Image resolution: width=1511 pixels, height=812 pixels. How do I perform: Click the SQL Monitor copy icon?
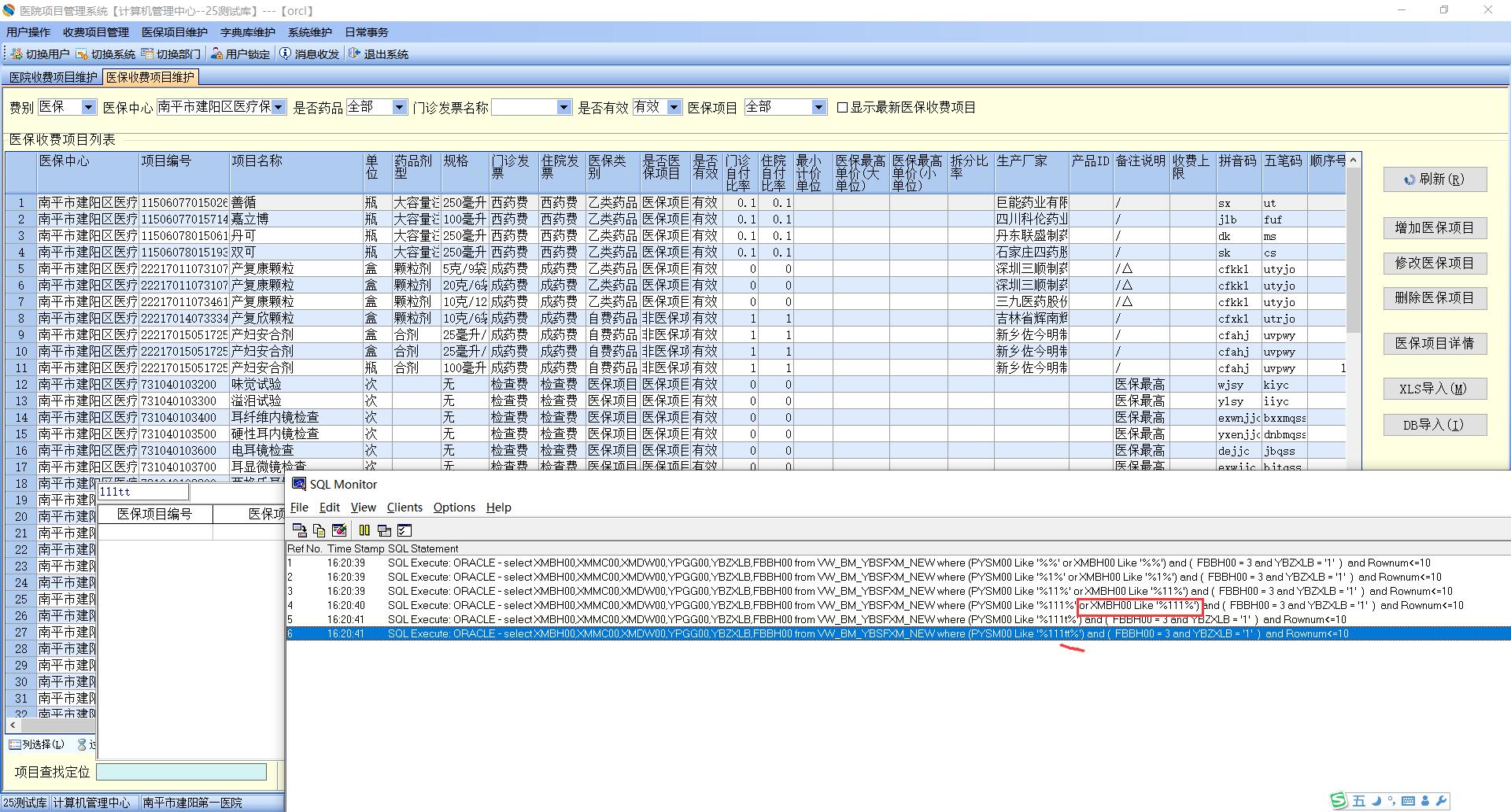point(319,530)
